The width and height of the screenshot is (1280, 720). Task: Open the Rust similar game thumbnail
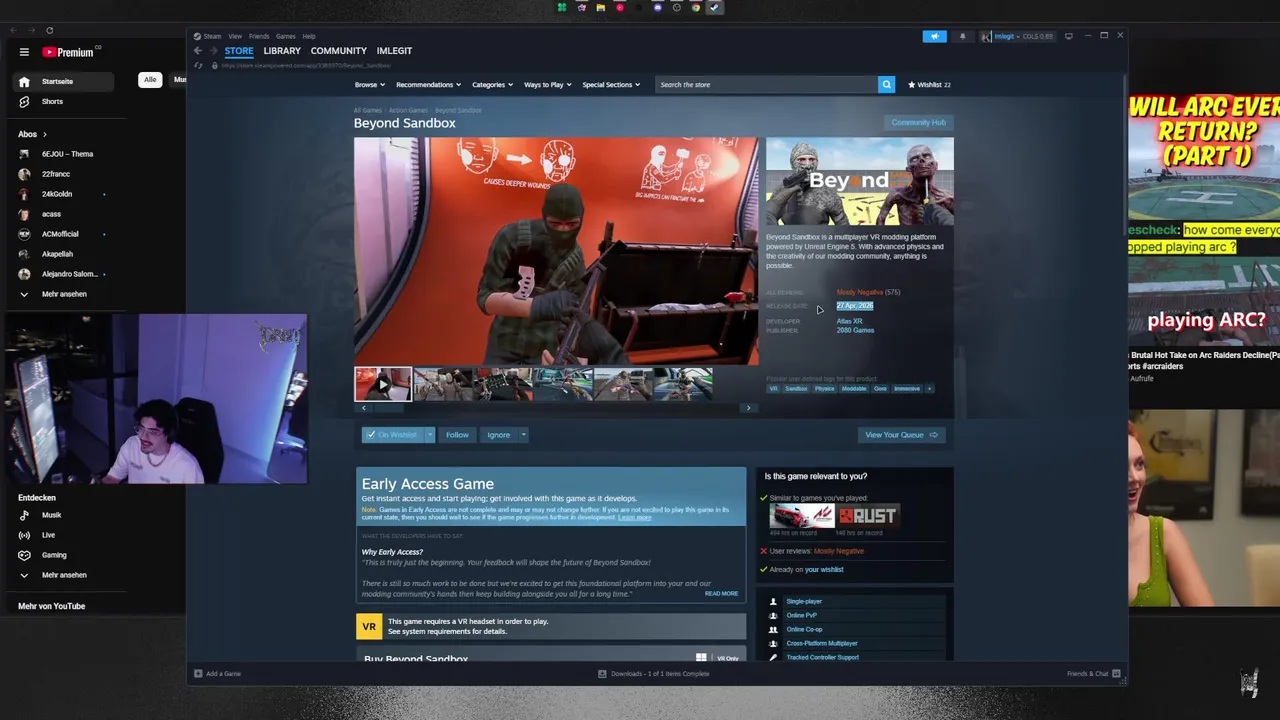tap(868, 516)
